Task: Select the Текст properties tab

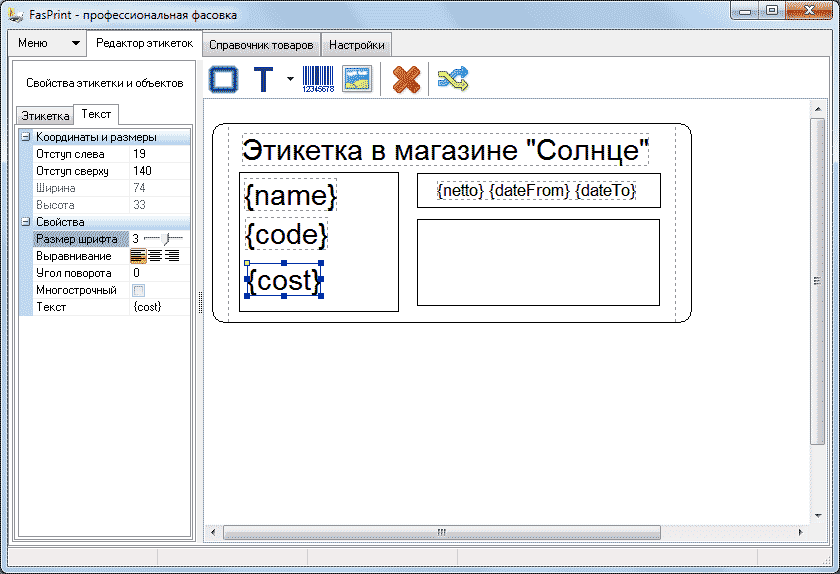Action: coord(96,114)
